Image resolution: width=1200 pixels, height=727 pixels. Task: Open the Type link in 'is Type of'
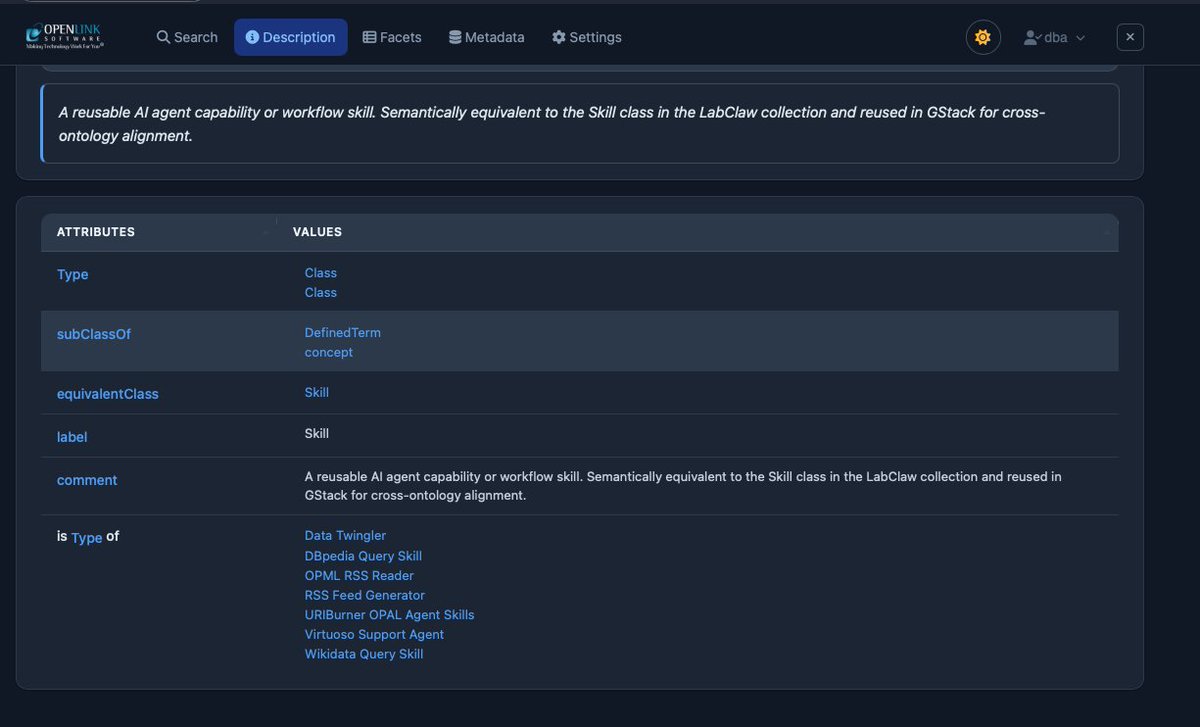(87, 538)
